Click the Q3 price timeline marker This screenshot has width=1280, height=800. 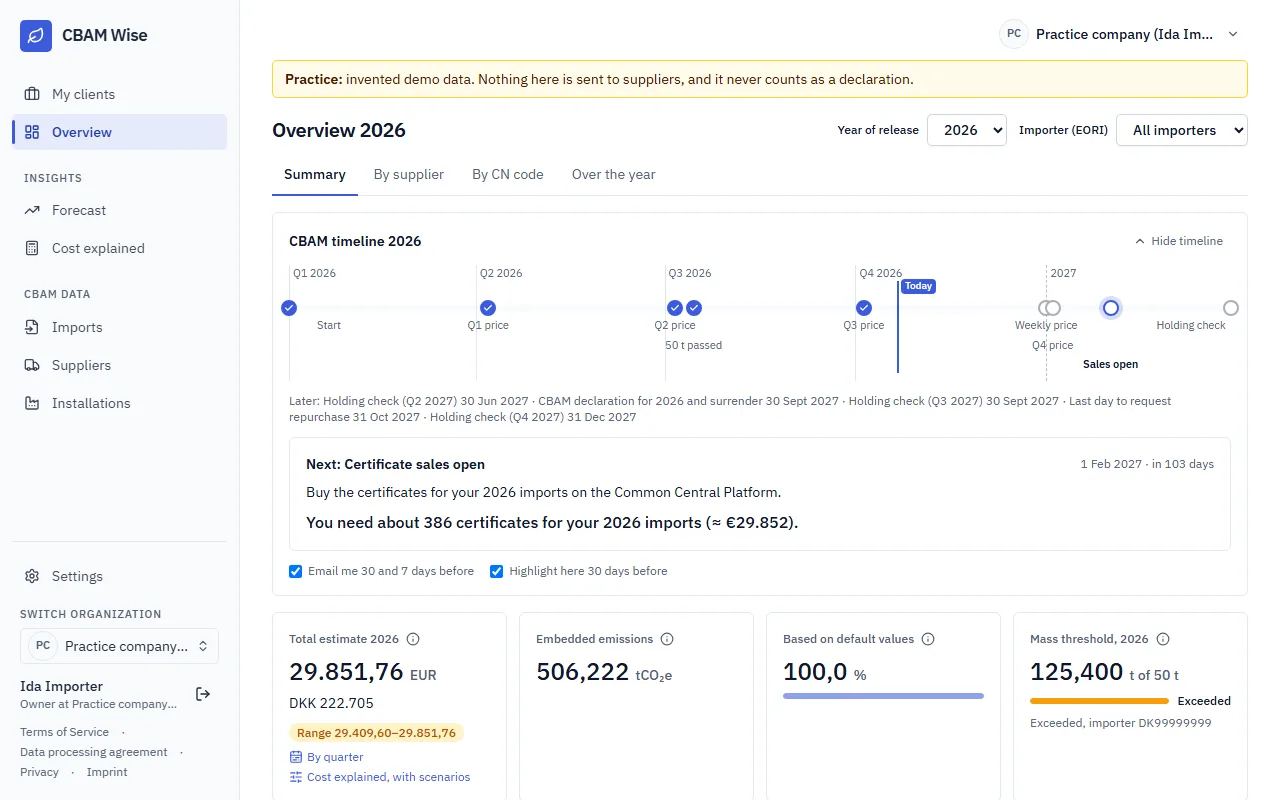tap(864, 308)
